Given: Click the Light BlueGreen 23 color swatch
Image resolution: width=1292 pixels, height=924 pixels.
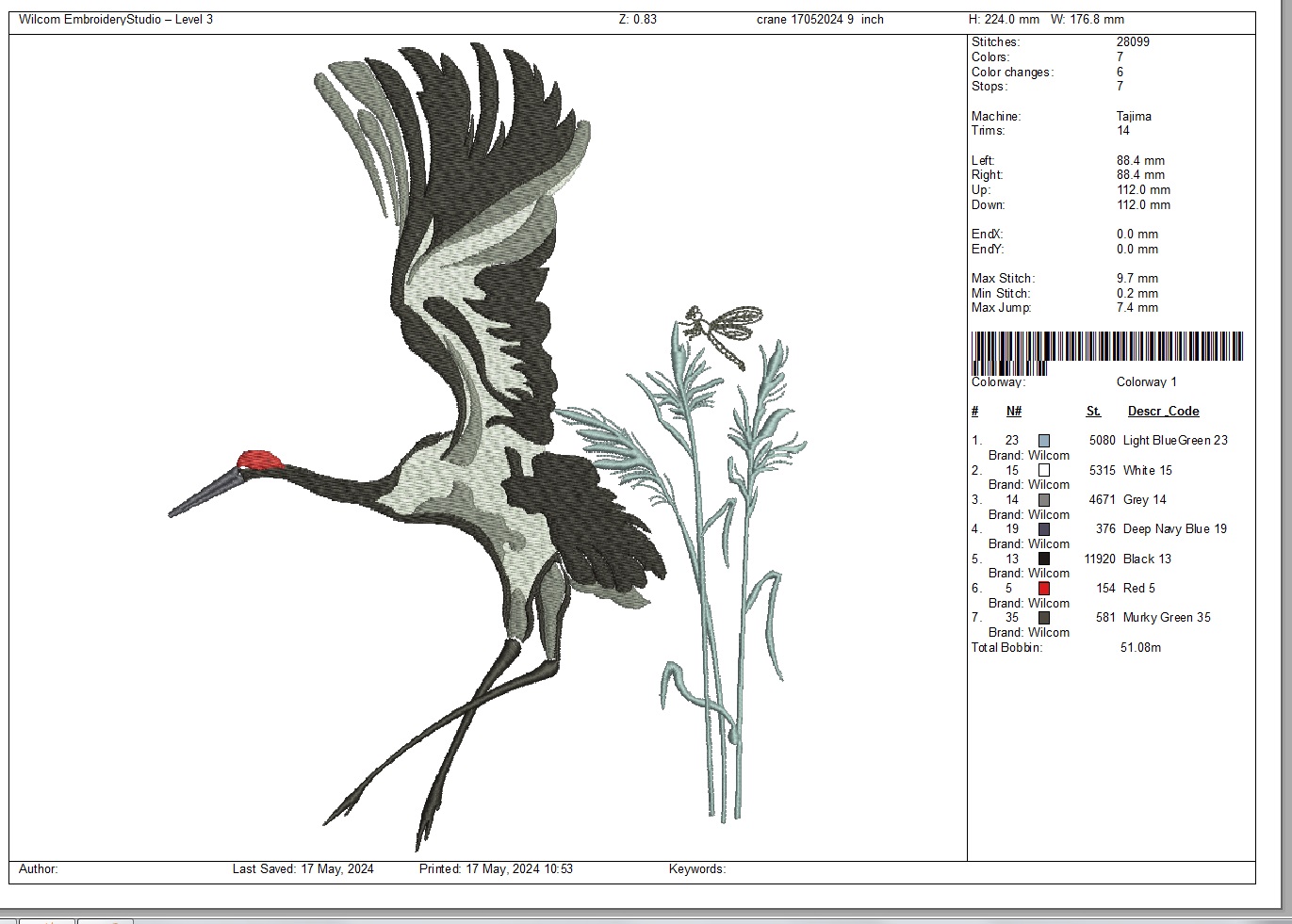Looking at the screenshot, I should coord(1044,441).
